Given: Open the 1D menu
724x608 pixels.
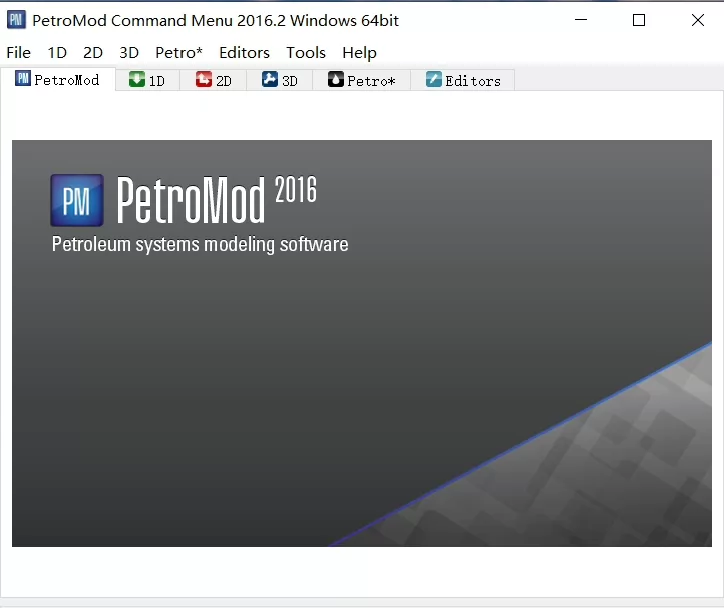Looking at the screenshot, I should (x=57, y=53).
